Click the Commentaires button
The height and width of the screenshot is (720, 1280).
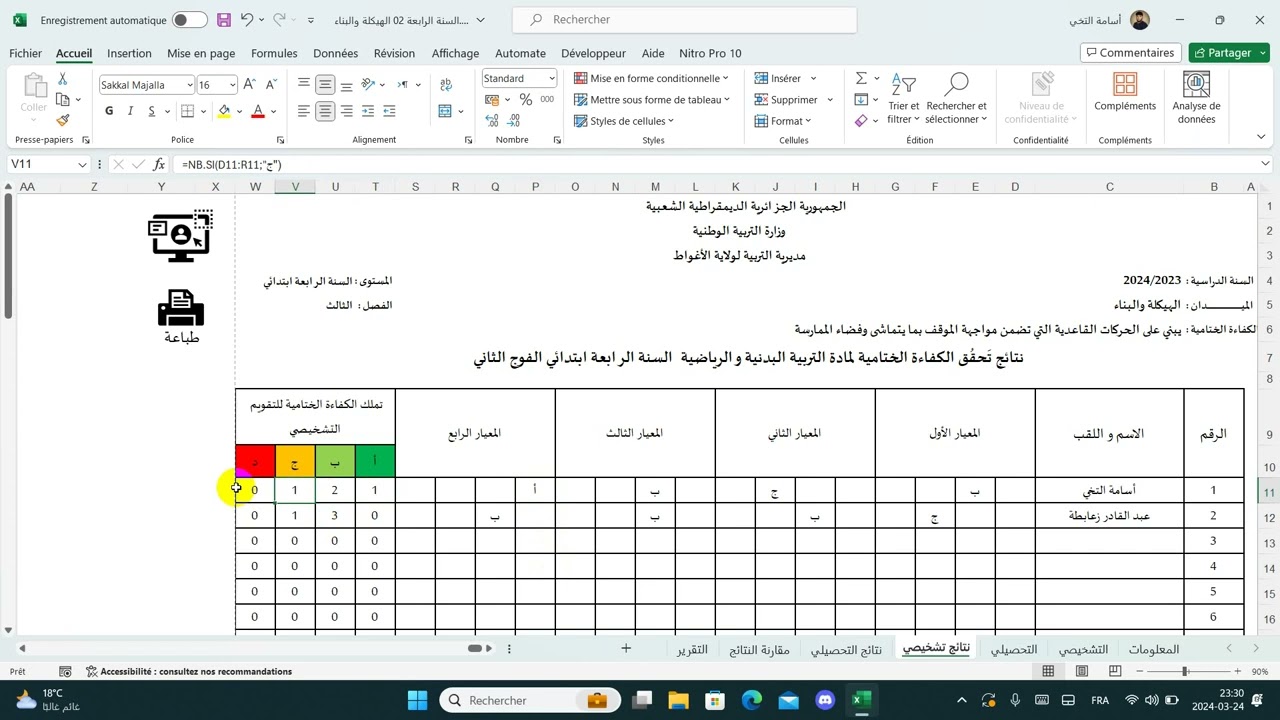coord(1130,53)
